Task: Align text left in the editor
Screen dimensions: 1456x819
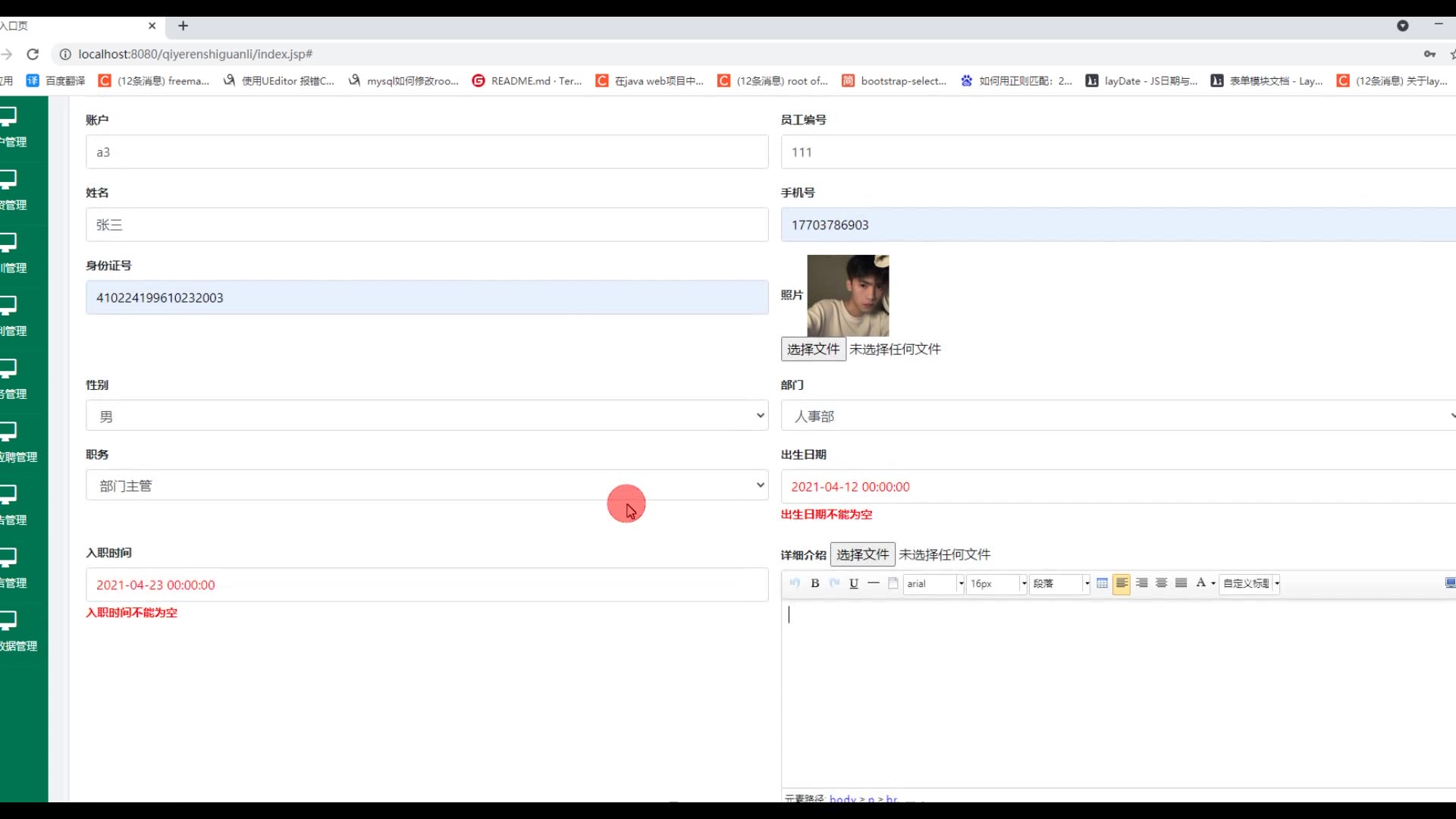Action: (1122, 583)
